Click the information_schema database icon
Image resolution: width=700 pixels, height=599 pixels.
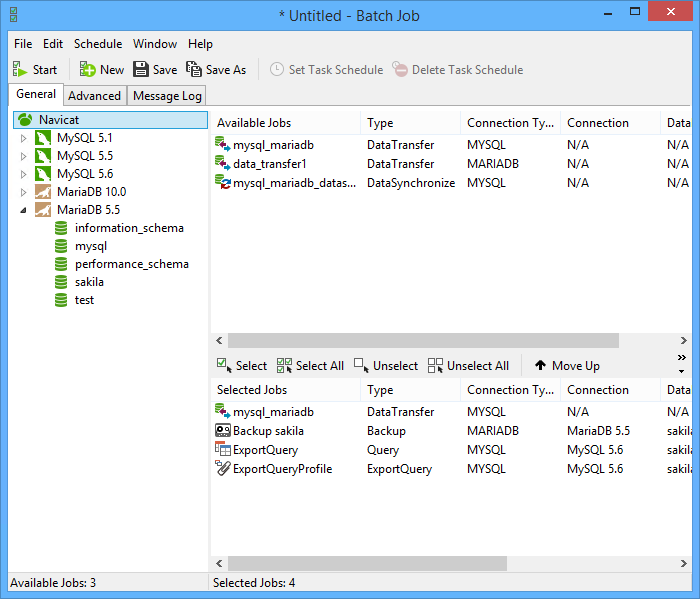point(61,228)
